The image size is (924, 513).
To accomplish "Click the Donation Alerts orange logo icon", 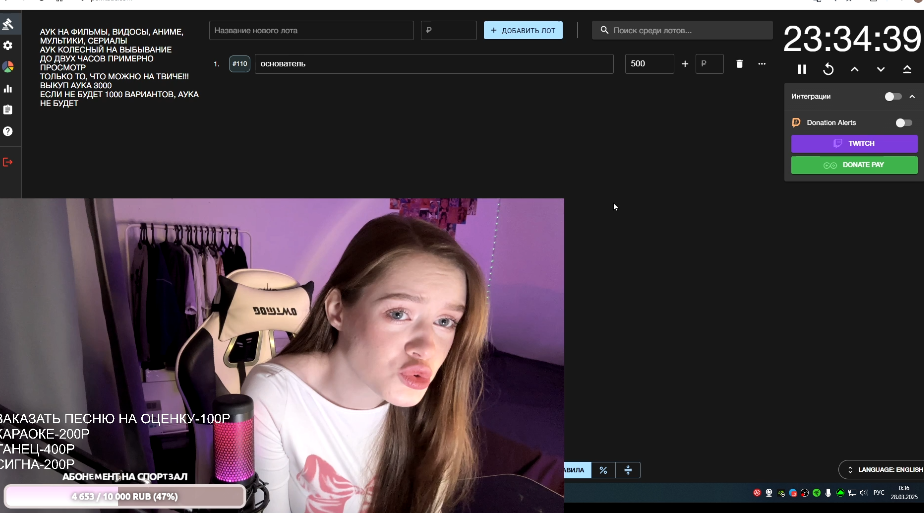I will (x=796, y=123).
